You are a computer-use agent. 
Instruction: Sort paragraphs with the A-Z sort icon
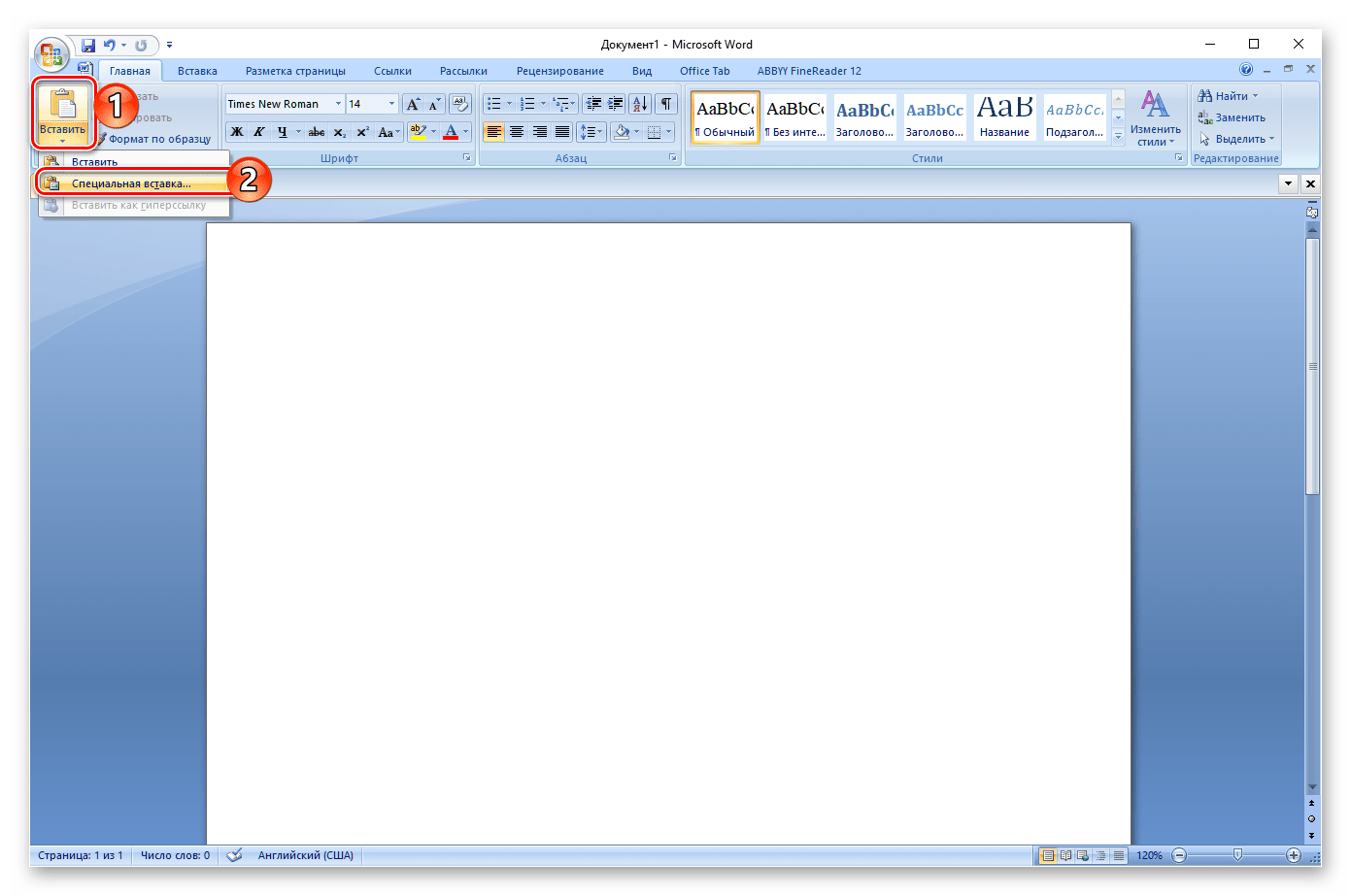[x=640, y=104]
